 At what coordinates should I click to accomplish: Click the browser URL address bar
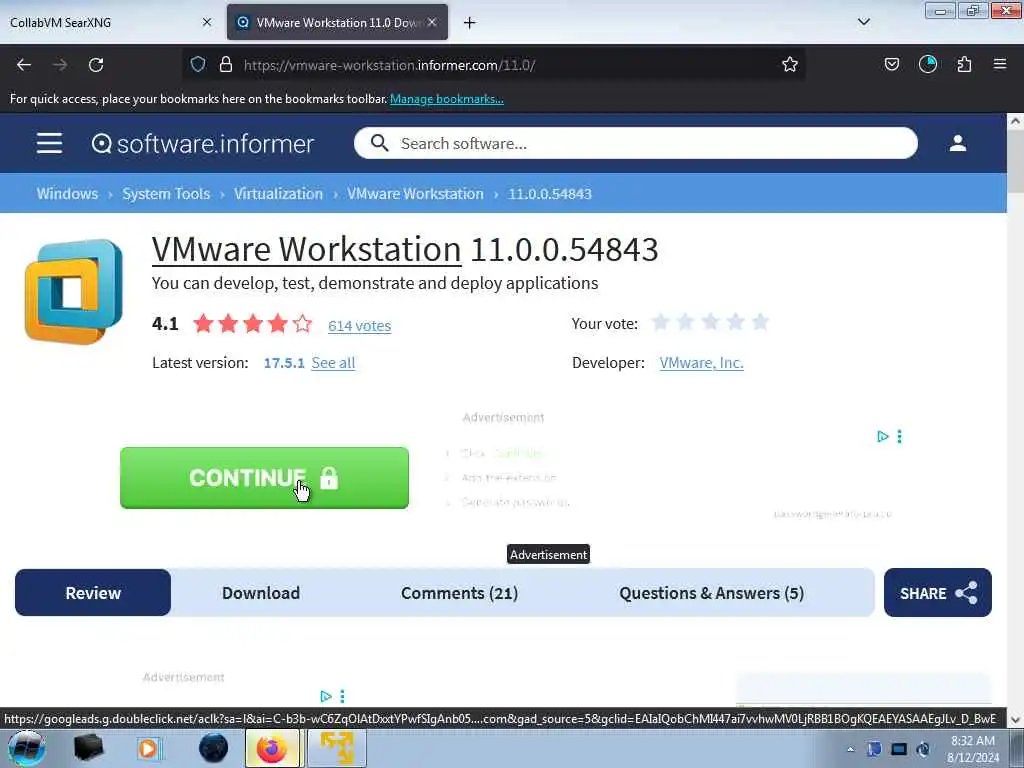click(x=494, y=65)
